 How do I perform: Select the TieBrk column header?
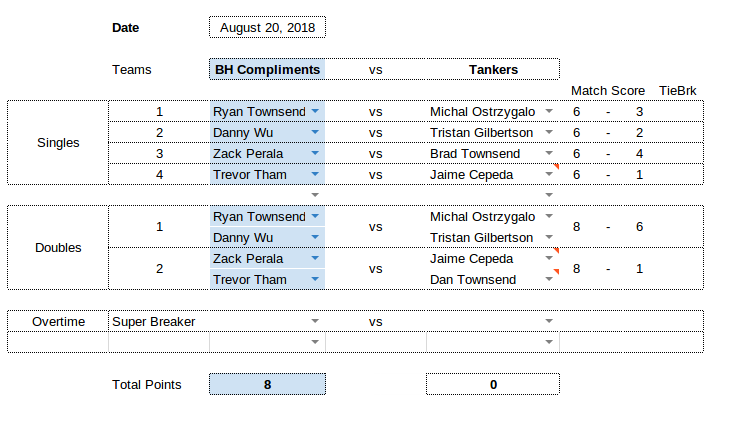[x=678, y=90]
